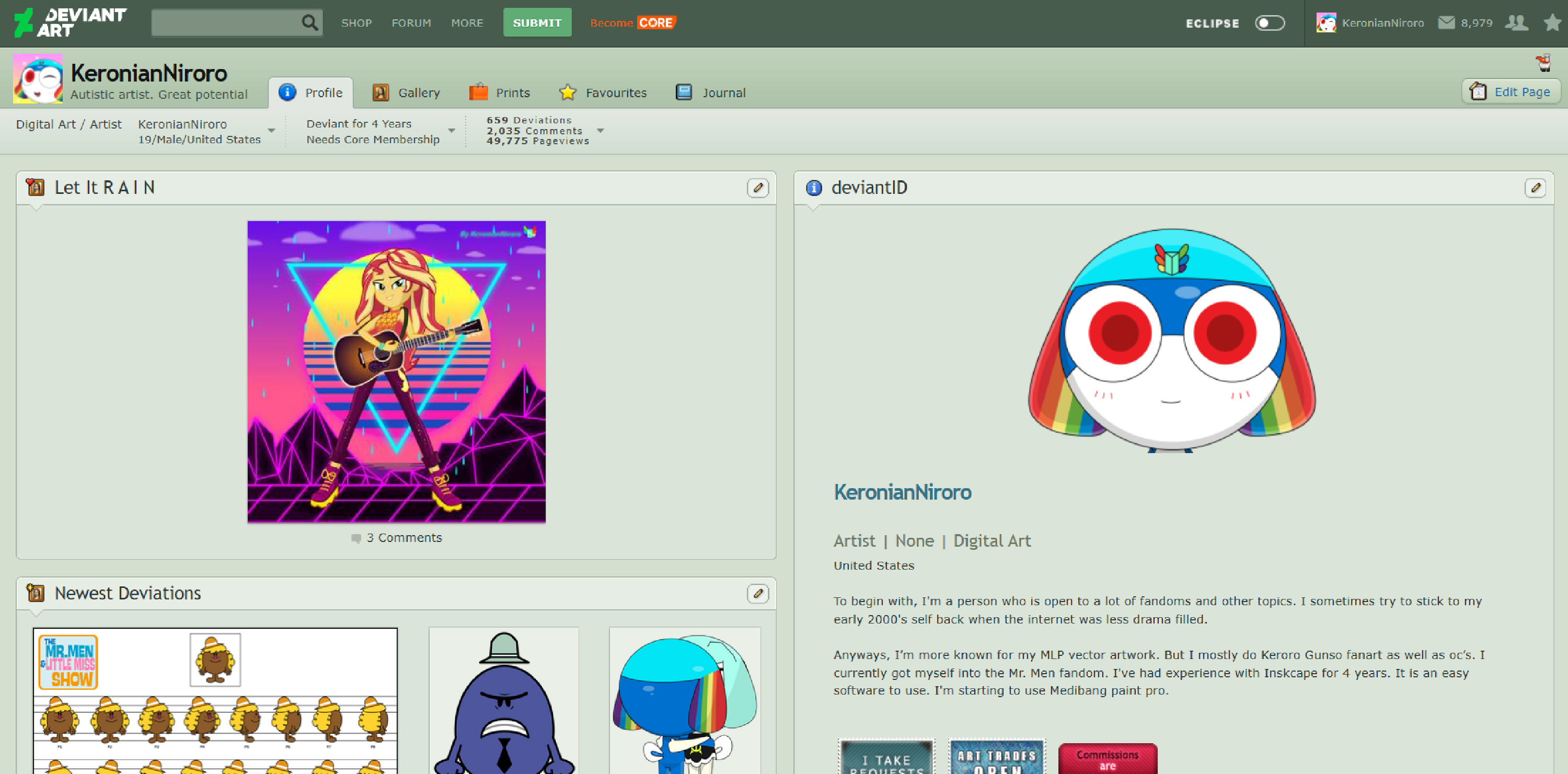
Task: Open the FORUM menu item
Action: 411,23
